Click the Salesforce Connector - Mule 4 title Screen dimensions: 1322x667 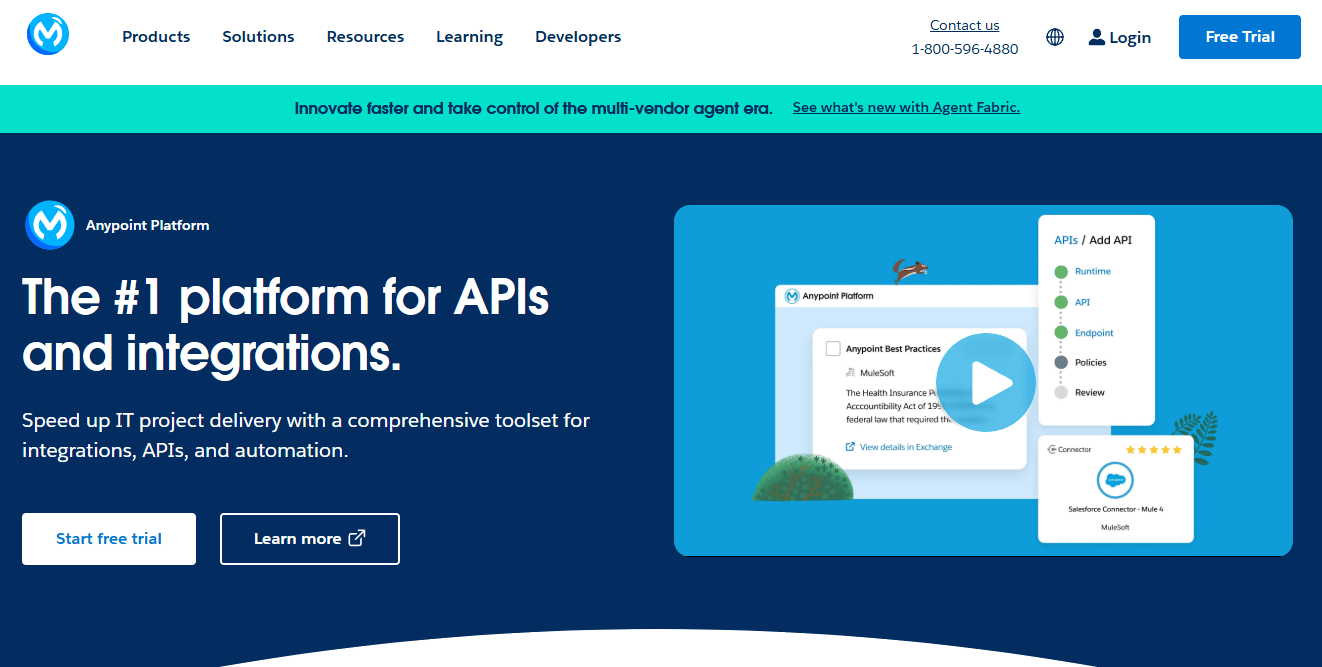[x=1116, y=510]
